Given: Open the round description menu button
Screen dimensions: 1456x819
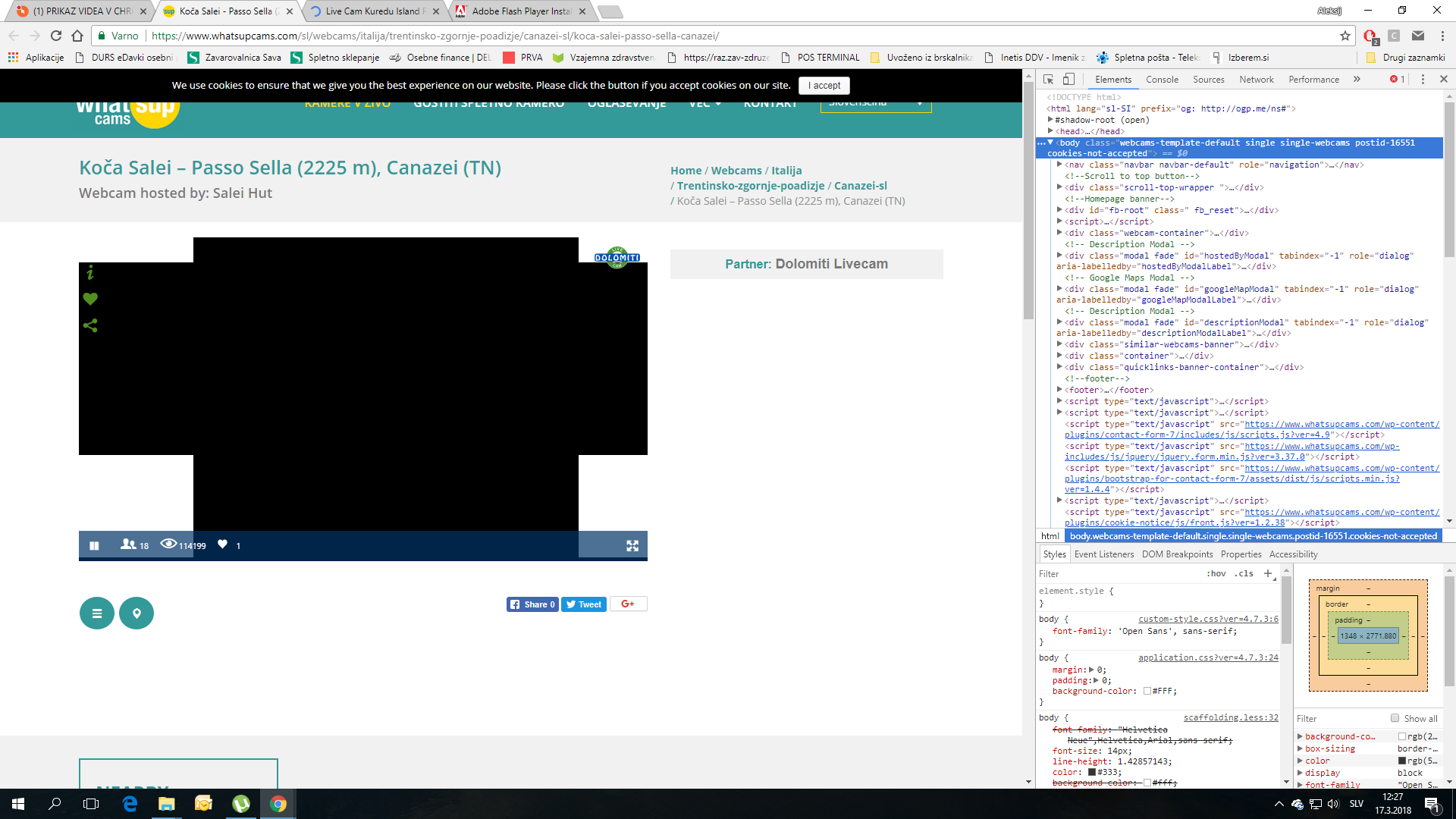Looking at the screenshot, I should [x=97, y=613].
